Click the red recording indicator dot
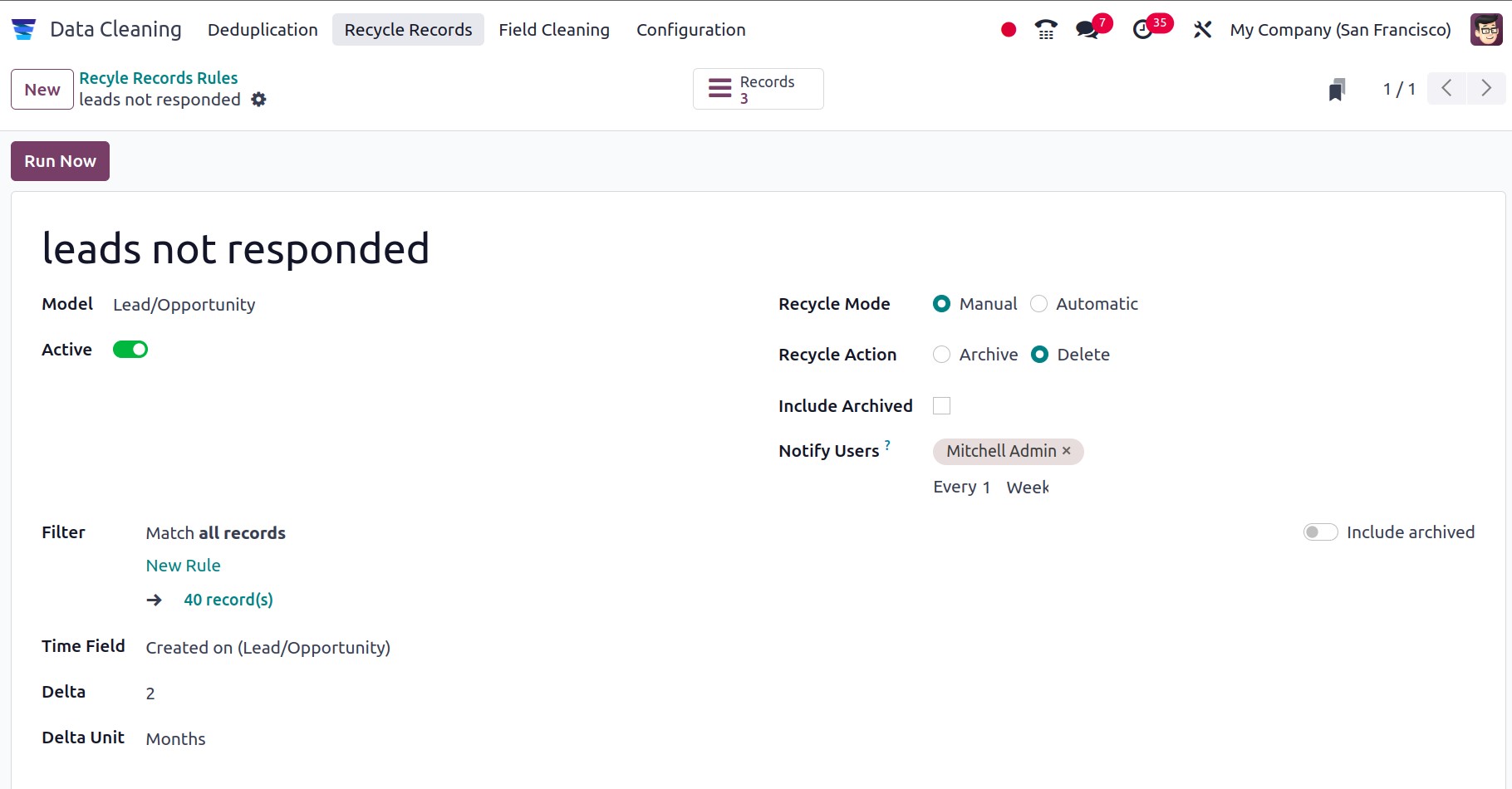This screenshot has height=789, width=1512. tap(1008, 28)
